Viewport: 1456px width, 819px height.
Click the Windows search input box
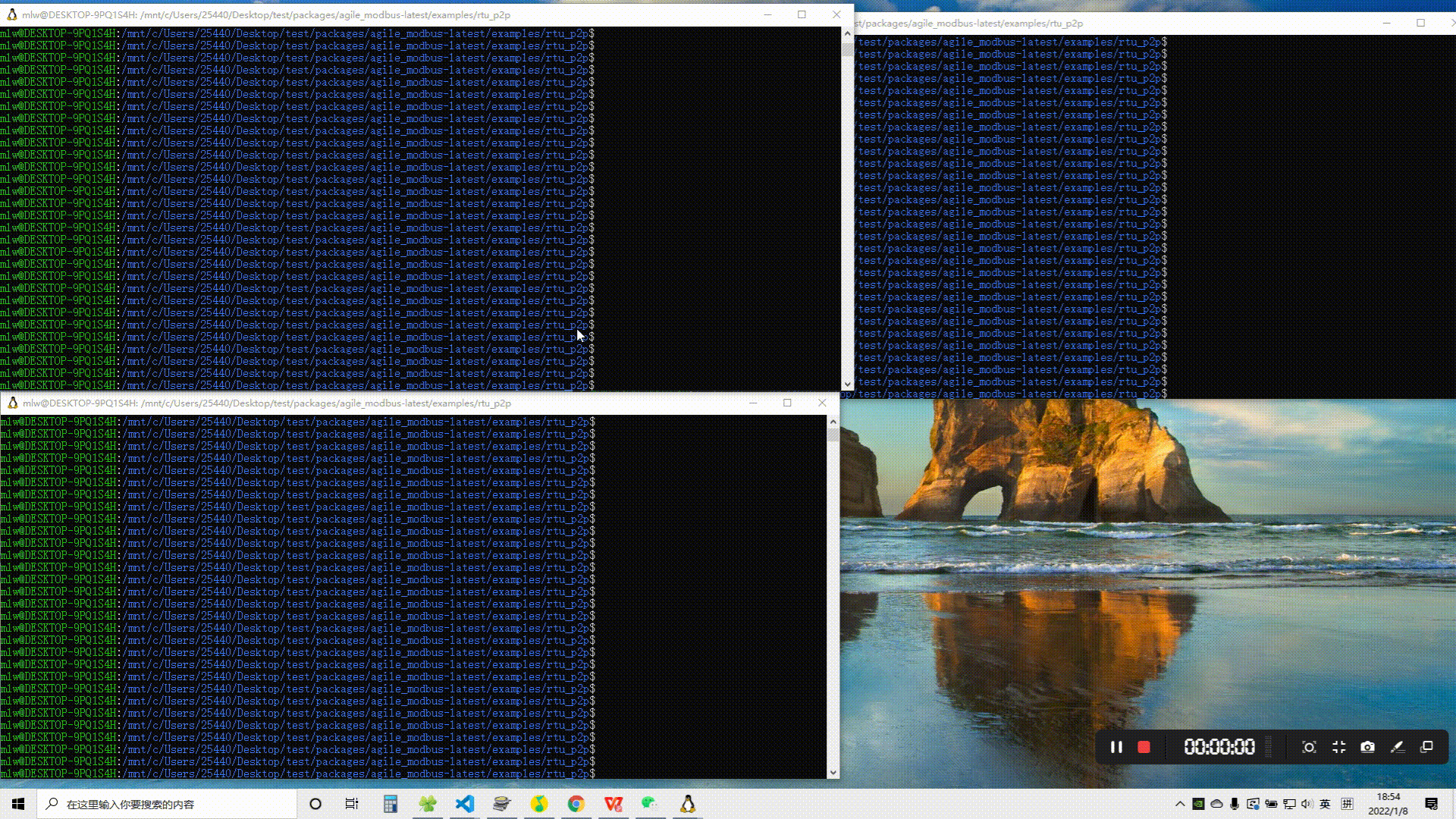click(167, 804)
